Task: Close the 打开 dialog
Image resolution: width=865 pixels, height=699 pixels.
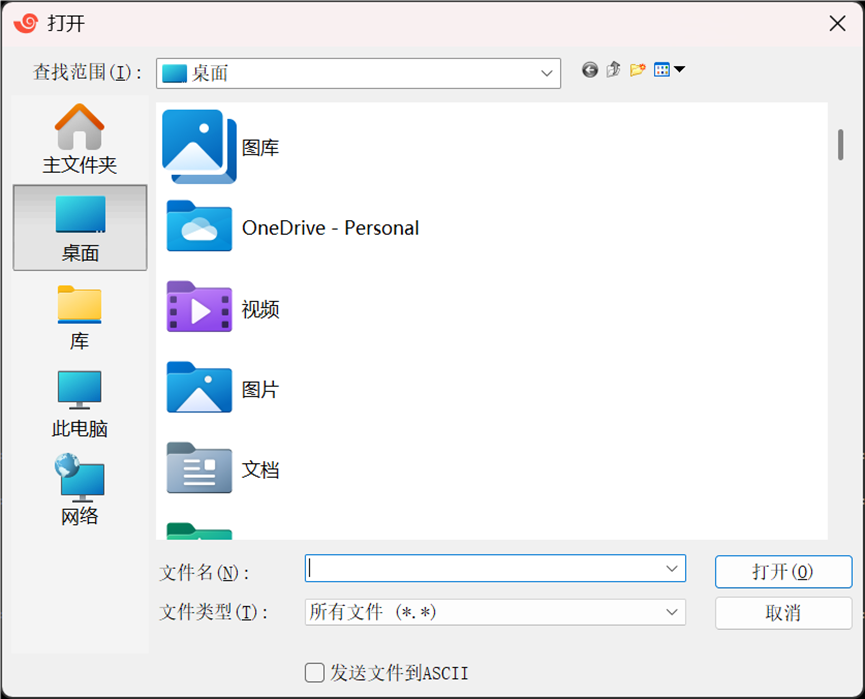Action: click(x=837, y=23)
